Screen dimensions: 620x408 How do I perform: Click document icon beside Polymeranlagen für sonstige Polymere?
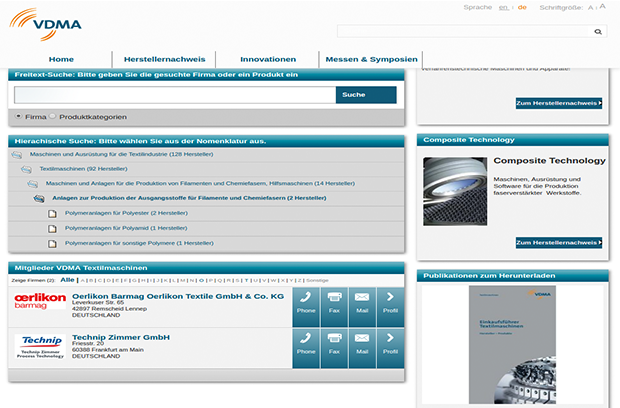pos(52,244)
